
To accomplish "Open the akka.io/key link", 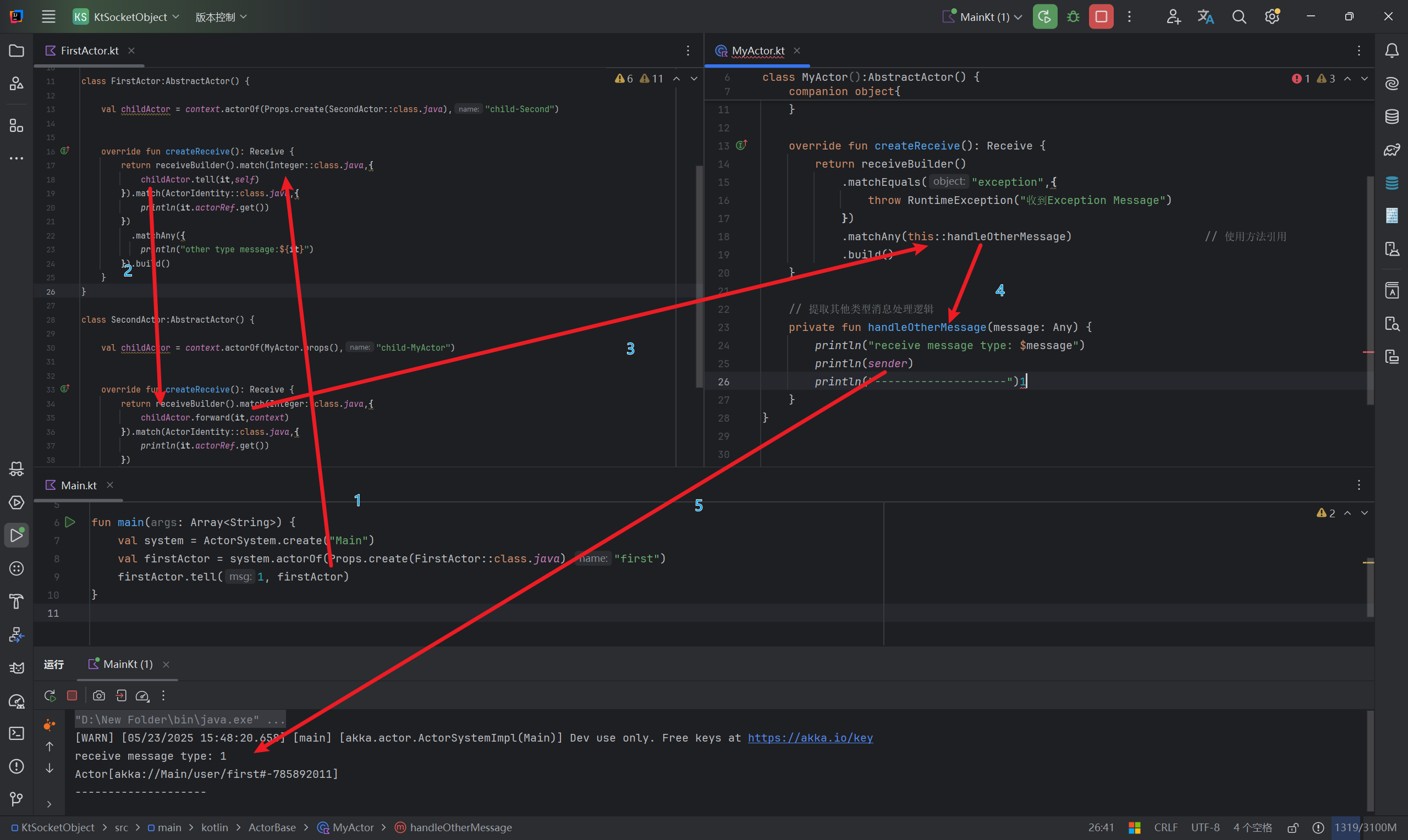I will [810, 738].
